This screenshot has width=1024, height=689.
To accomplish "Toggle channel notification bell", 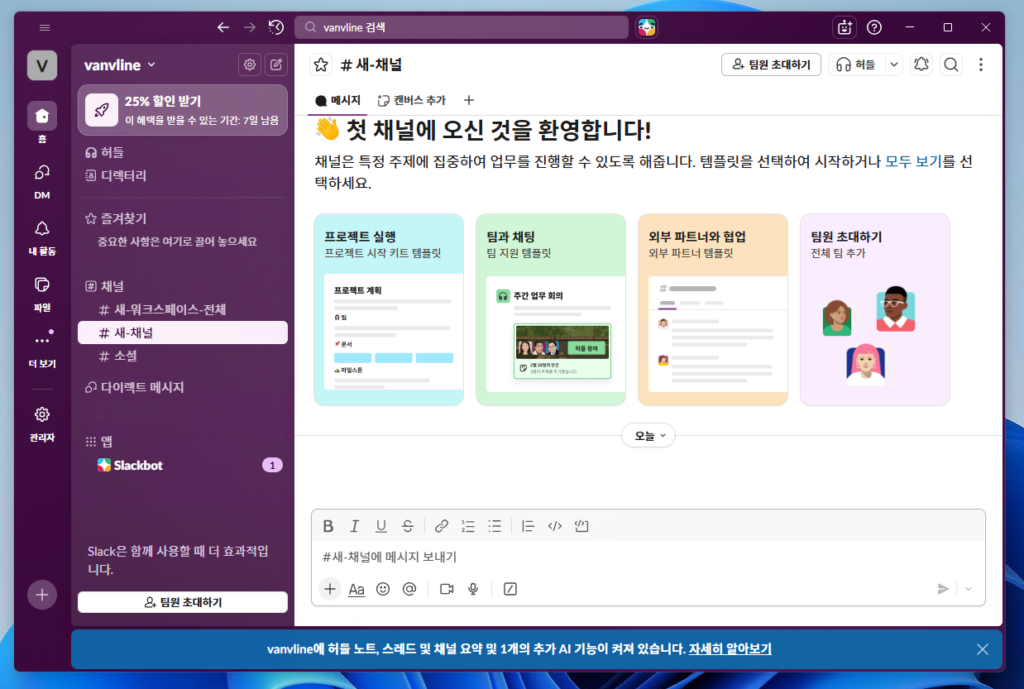I will (x=921, y=65).
